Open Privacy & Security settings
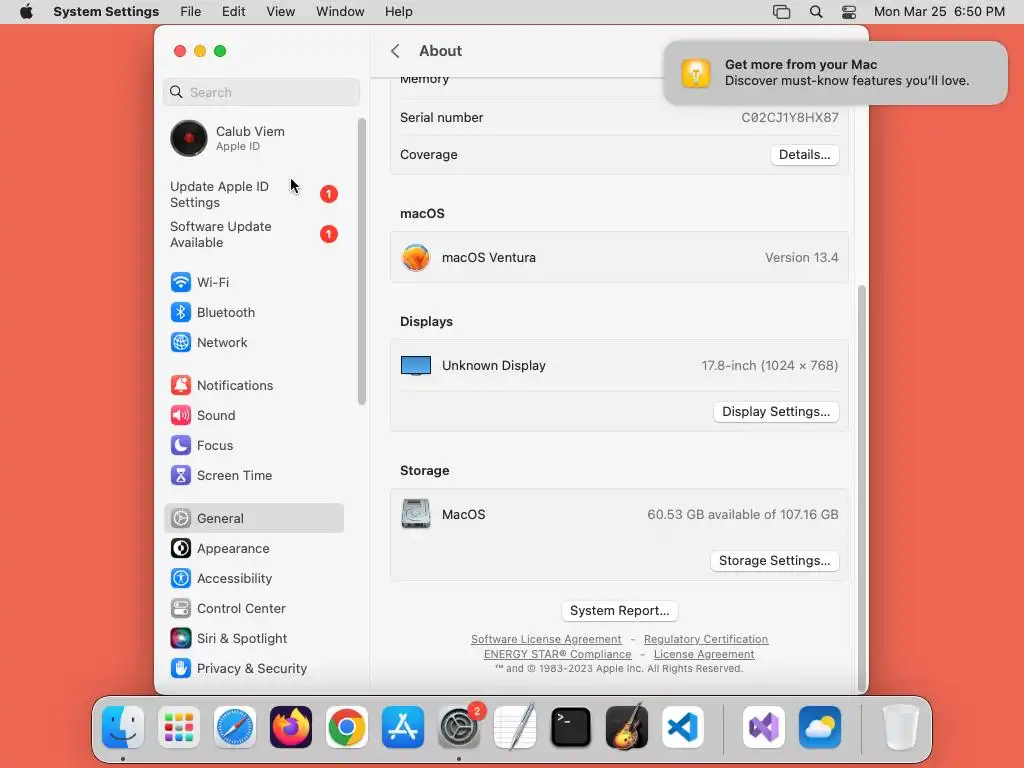This screenshot has width=1024, height=768. [x=253, y=669]
